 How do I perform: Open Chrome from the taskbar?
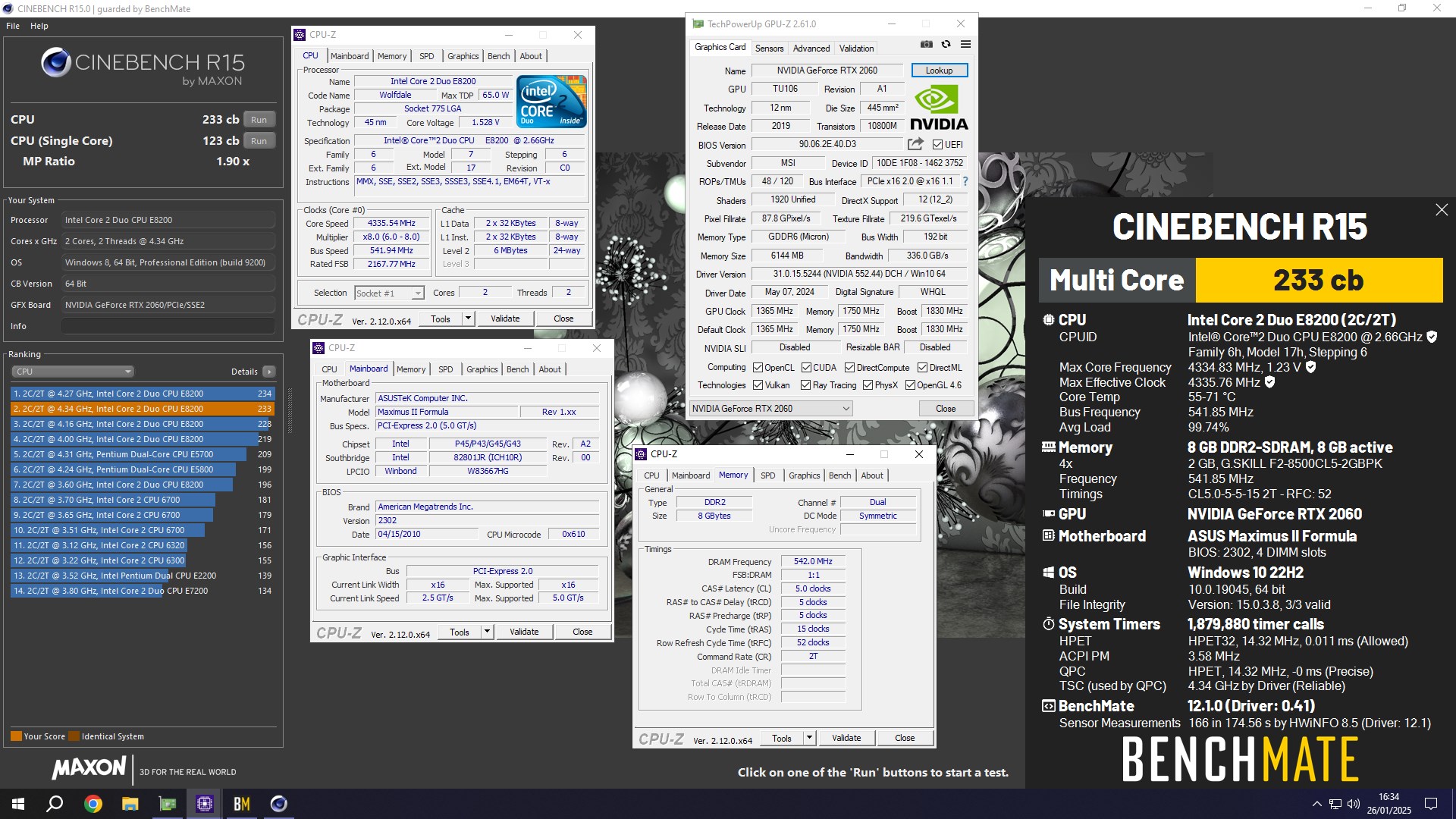pyautogui.click(x=93, y=804)
